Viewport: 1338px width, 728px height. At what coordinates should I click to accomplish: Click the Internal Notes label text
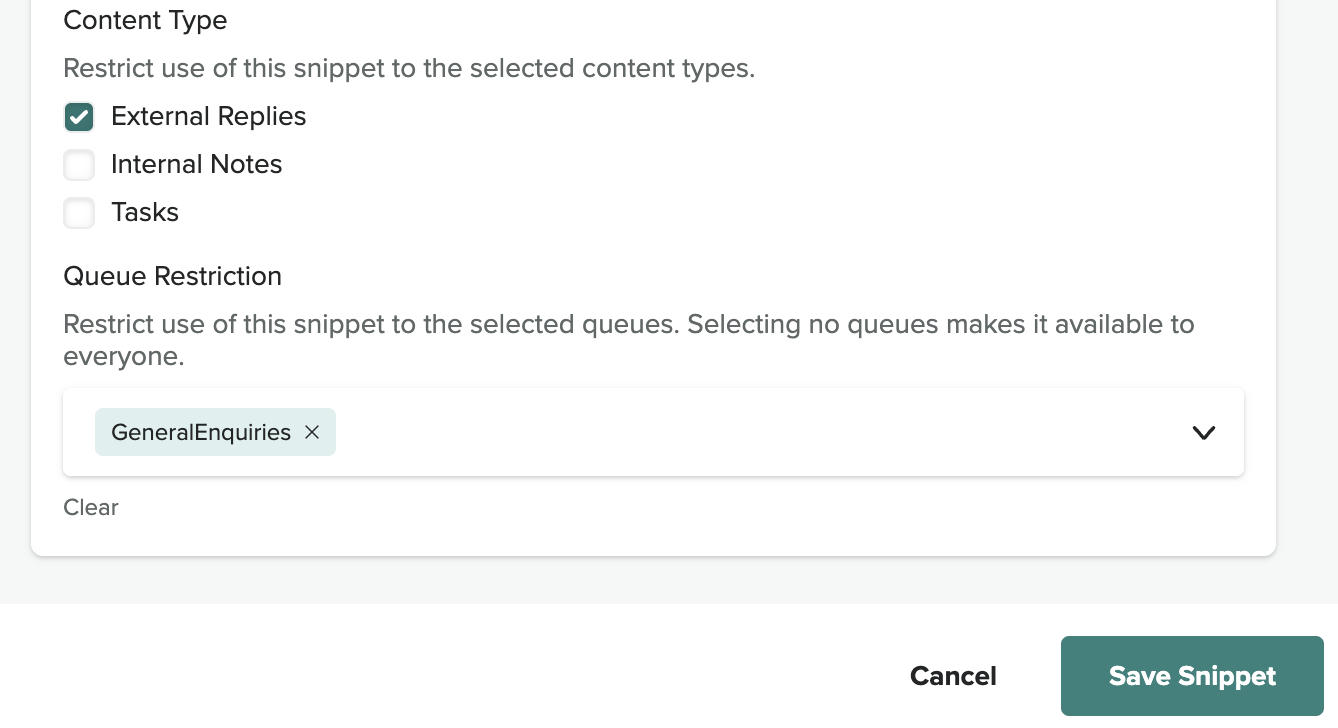[196, 165]
